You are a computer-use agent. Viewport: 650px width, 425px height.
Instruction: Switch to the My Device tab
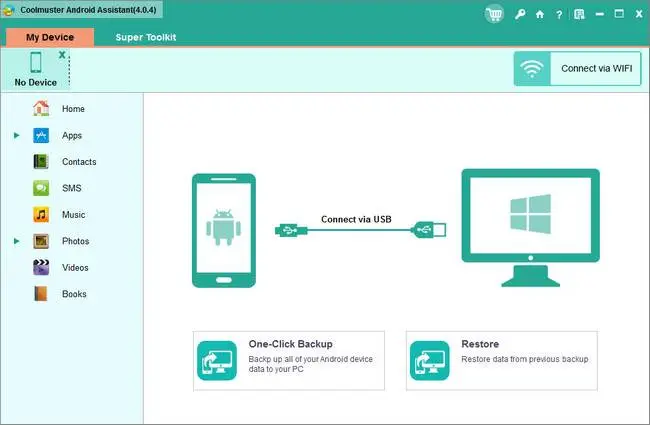50,37
